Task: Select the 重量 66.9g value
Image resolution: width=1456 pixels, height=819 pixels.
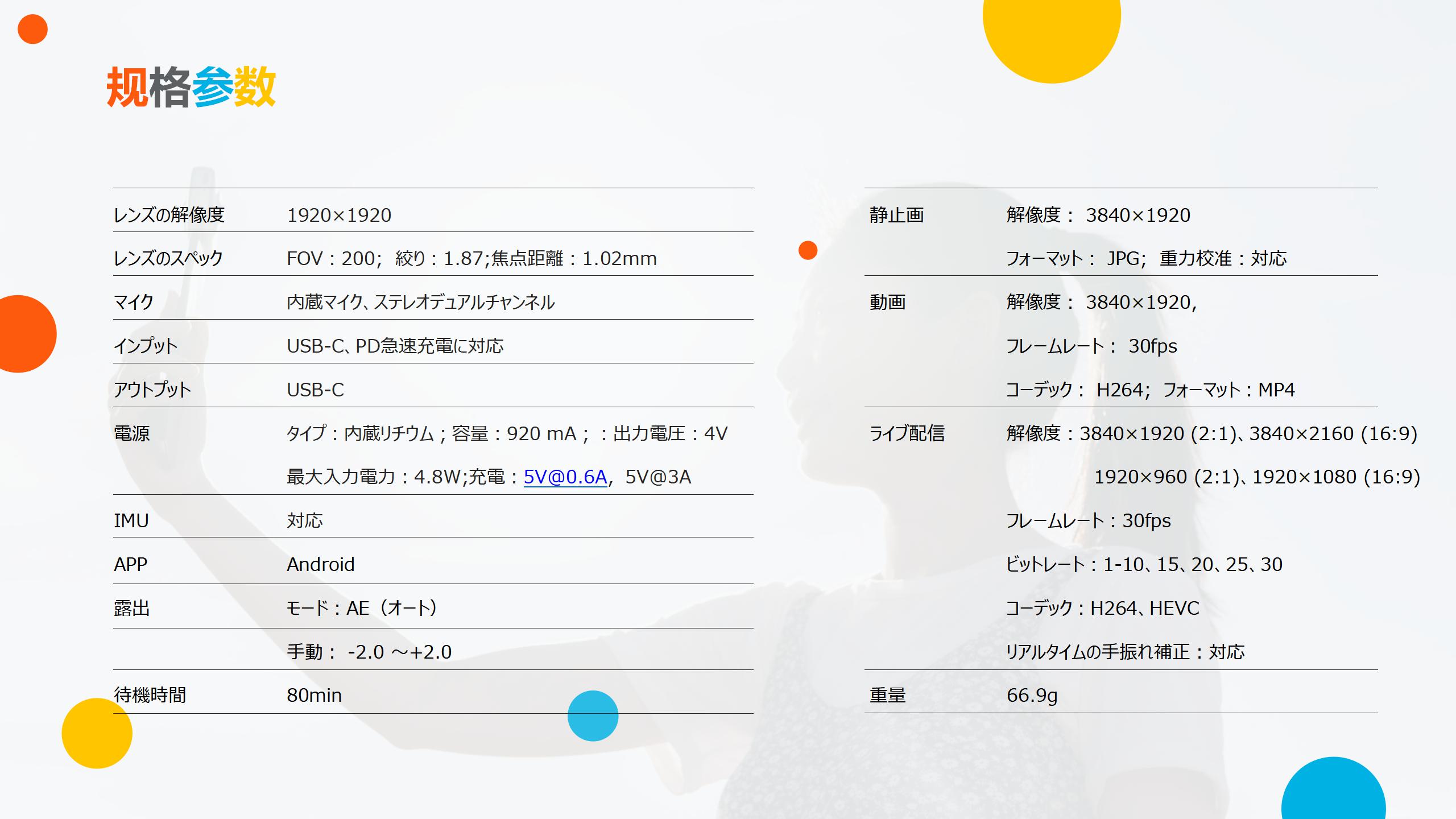Action: tap(1031, 695)
